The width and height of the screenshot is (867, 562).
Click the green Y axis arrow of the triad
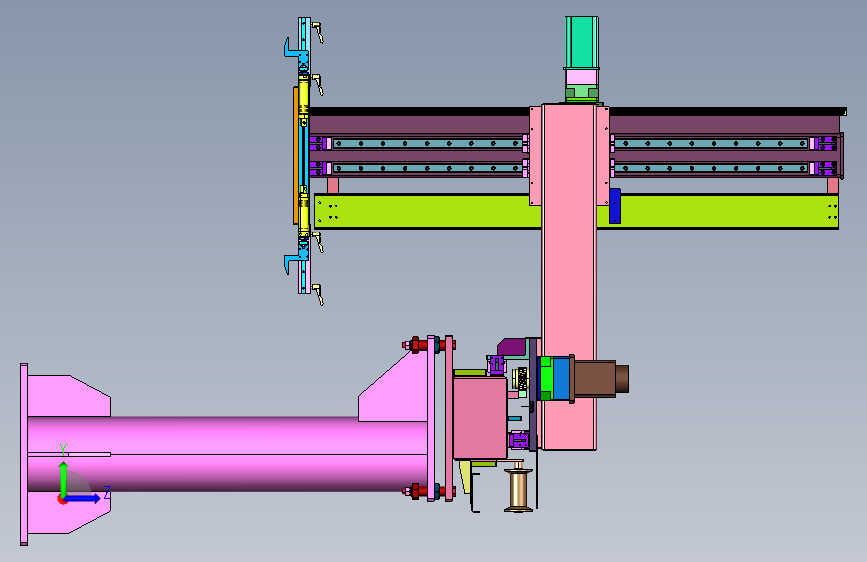coord(64,478)
